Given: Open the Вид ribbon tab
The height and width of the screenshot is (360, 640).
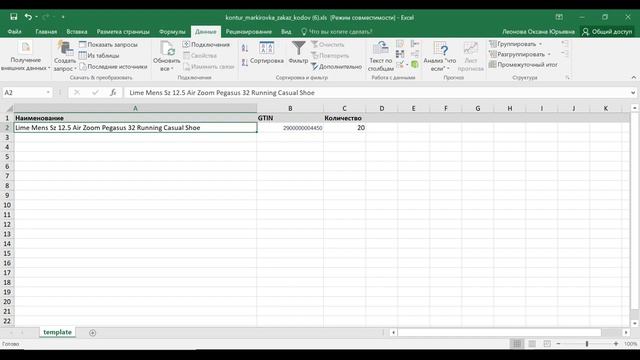Looking at the screenshot, I should point(286,31).
